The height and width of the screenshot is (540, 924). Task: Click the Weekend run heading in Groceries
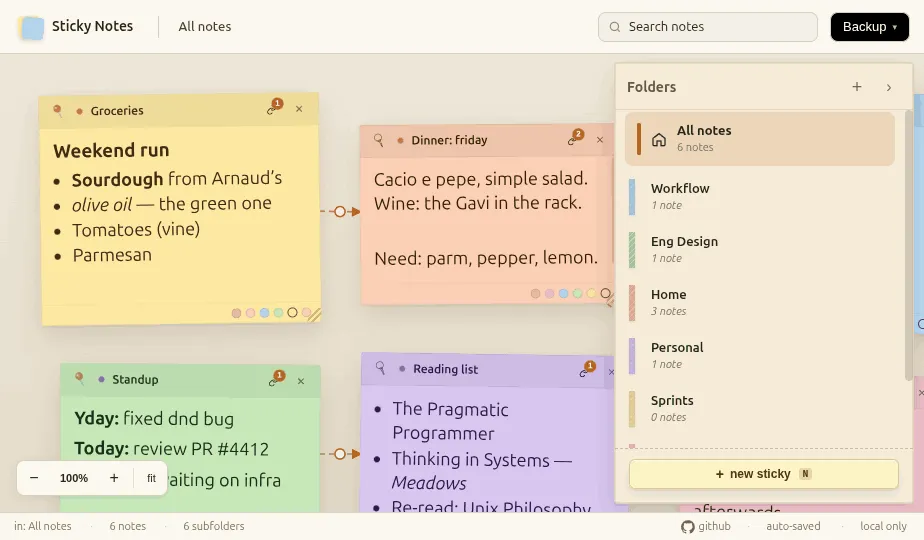pos(111,151)
